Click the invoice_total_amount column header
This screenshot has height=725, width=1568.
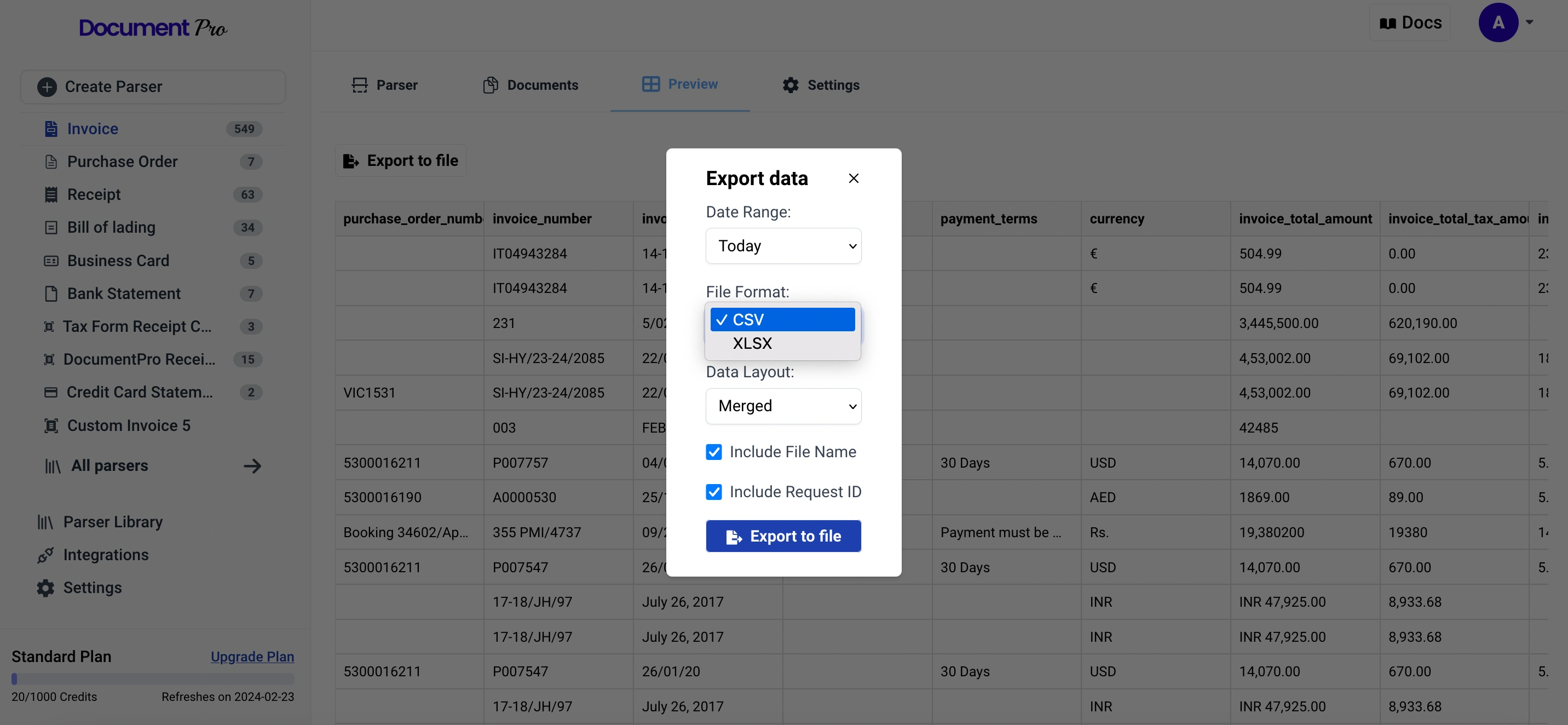tap(1305, 218)
